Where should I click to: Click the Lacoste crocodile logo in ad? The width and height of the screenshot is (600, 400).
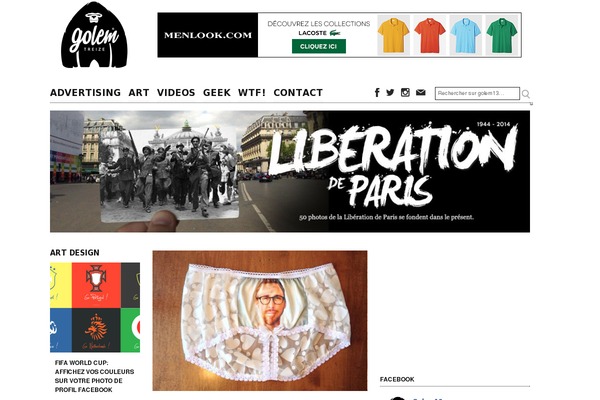[335, 33]
